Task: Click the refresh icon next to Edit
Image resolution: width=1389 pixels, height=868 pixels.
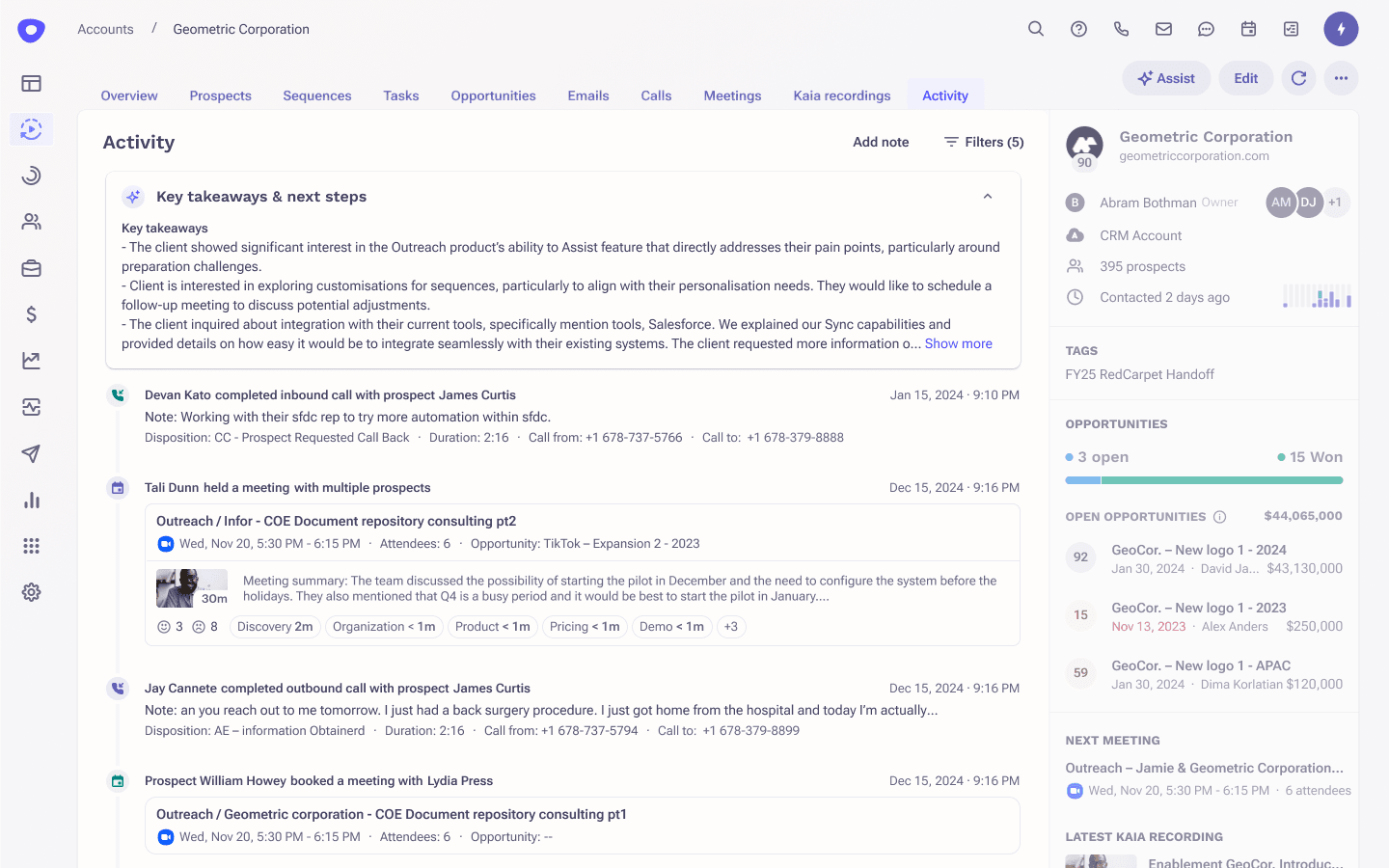Action: [x=1298, y=78]
